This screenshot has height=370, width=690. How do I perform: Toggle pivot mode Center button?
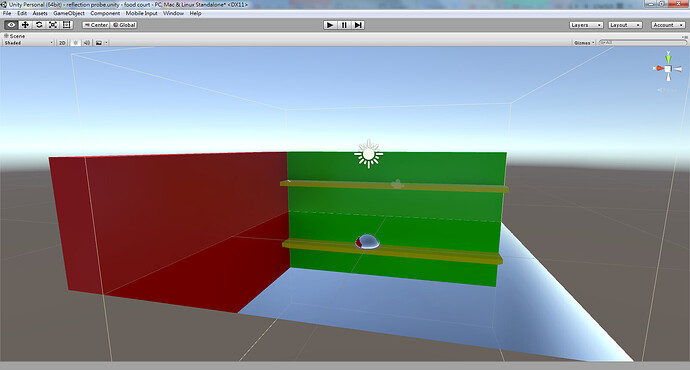click(x=96, y=25)
